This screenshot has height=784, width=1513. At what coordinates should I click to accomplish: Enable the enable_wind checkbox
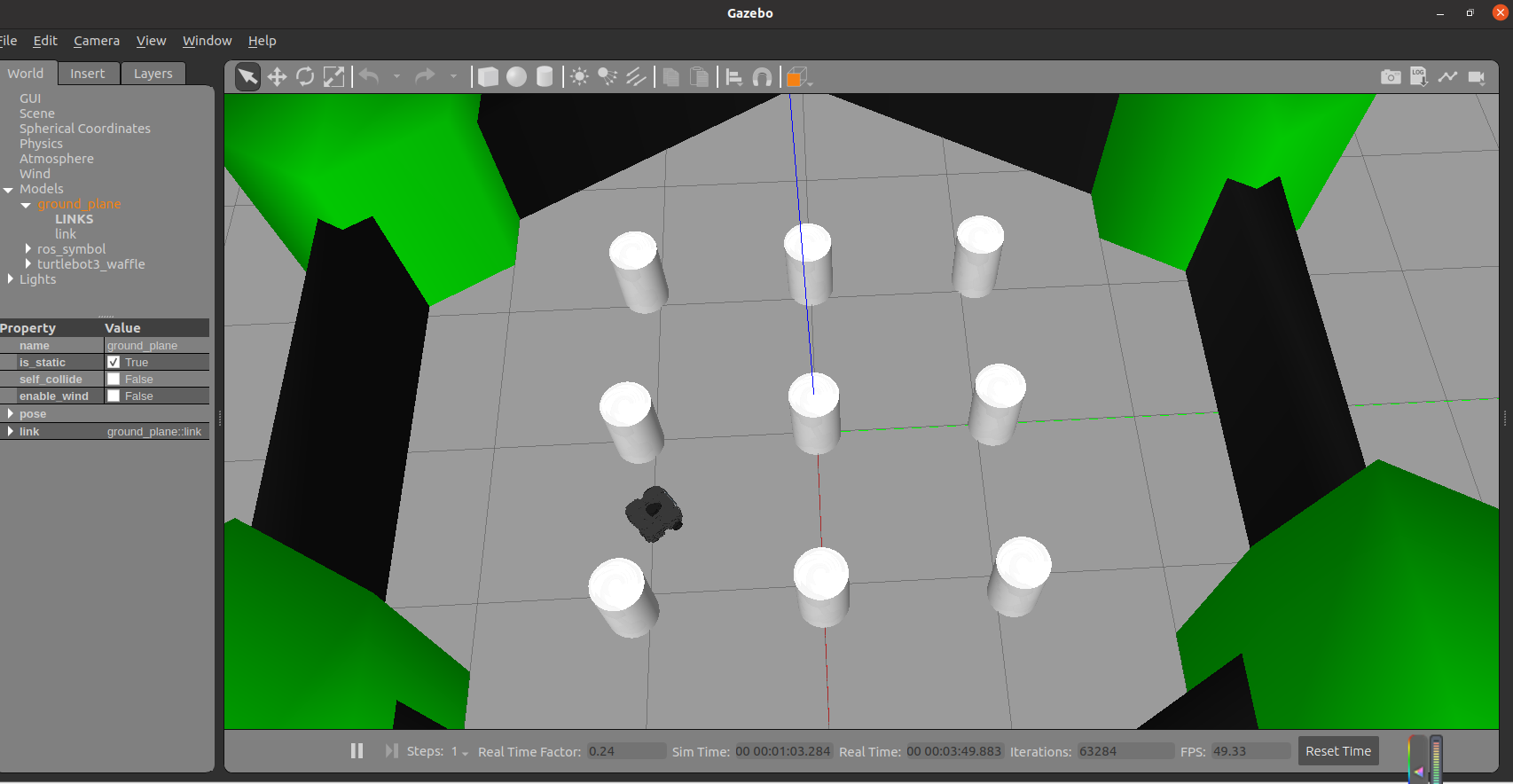tap(114, 396)
